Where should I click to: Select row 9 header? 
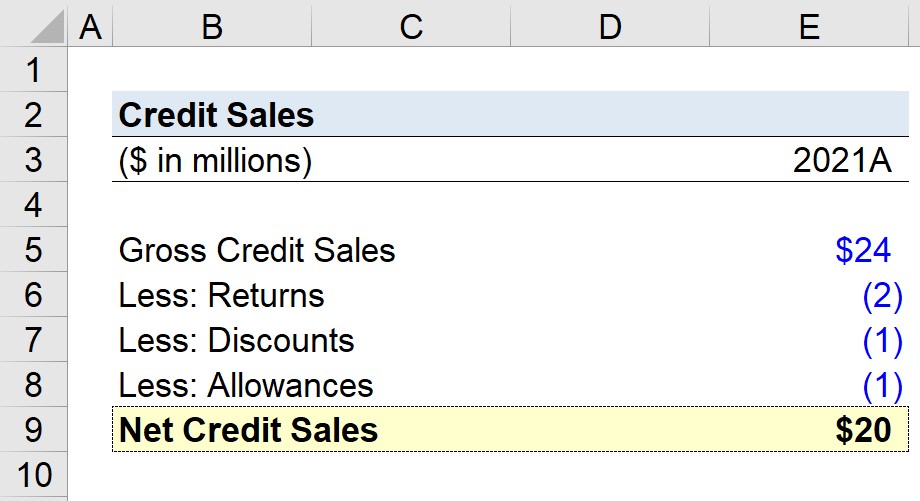pyautogui.click(x=33, y=429)
